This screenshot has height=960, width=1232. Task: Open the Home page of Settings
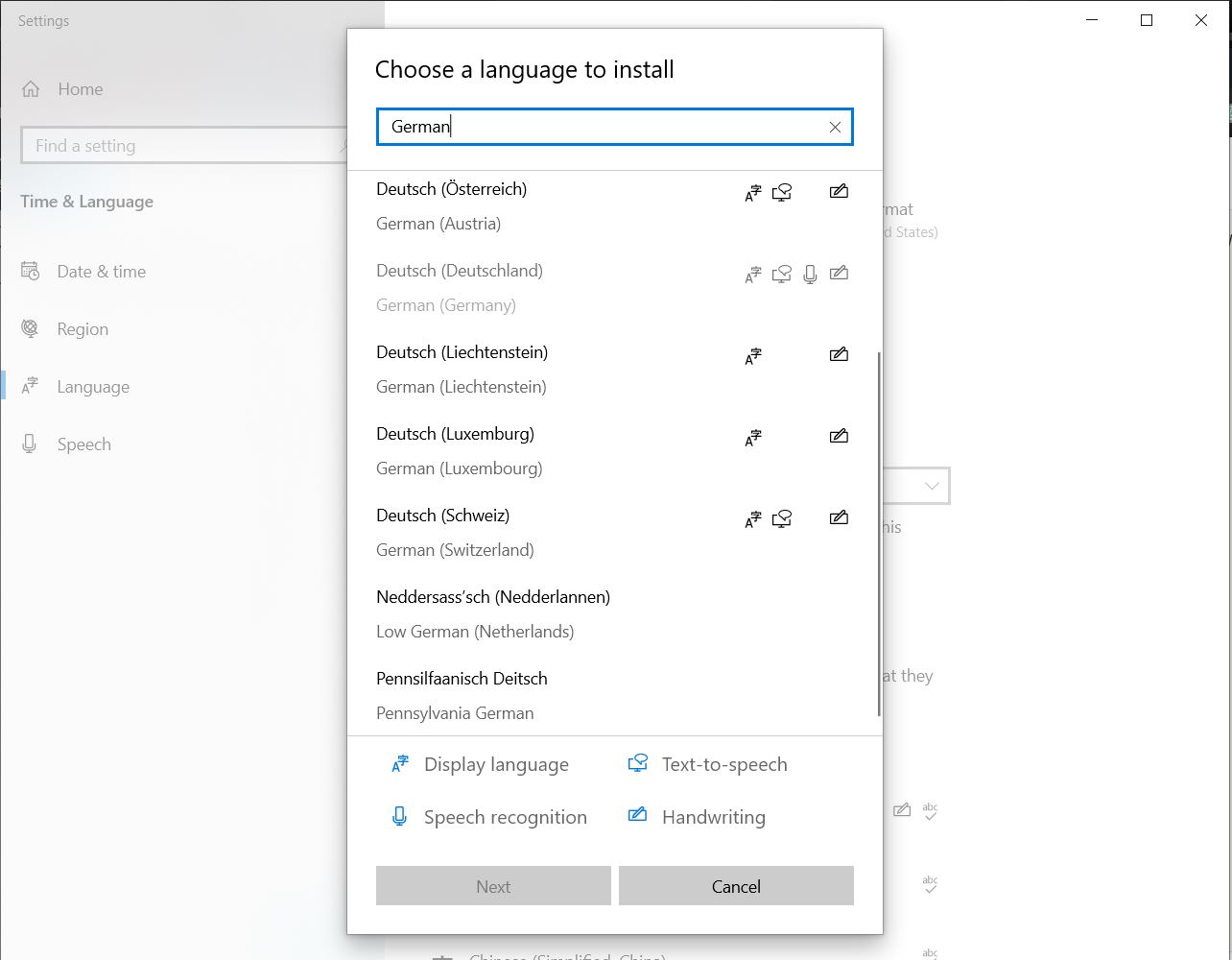coord(80,88)
